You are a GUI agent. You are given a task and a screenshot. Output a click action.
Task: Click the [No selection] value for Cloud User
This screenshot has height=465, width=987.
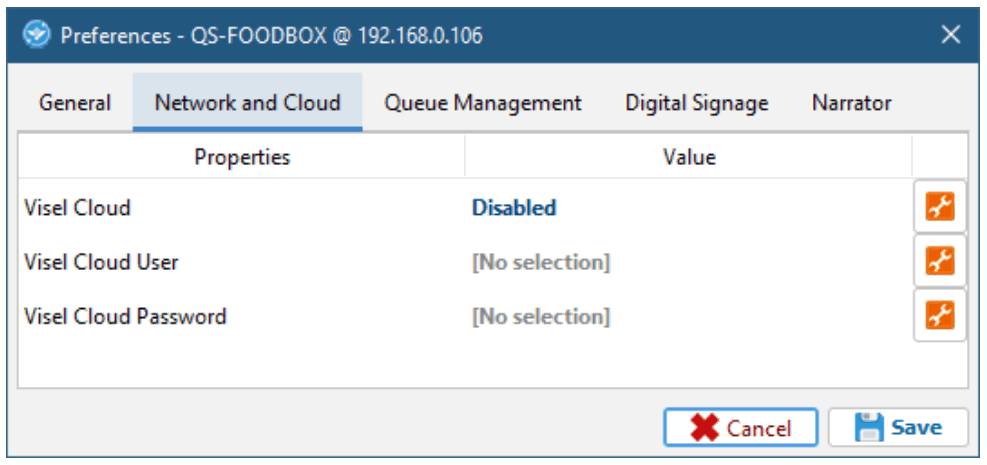click(541, 262)
